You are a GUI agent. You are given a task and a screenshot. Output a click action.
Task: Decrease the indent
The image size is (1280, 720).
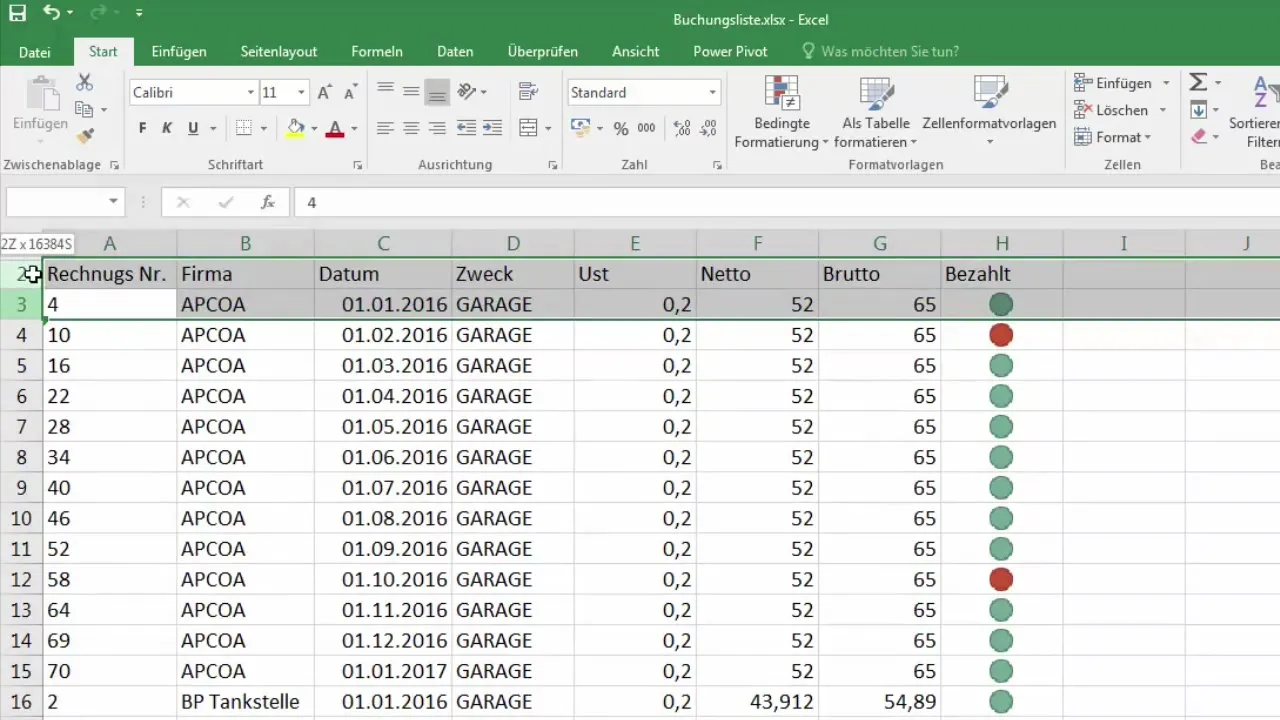pos(466,128)
